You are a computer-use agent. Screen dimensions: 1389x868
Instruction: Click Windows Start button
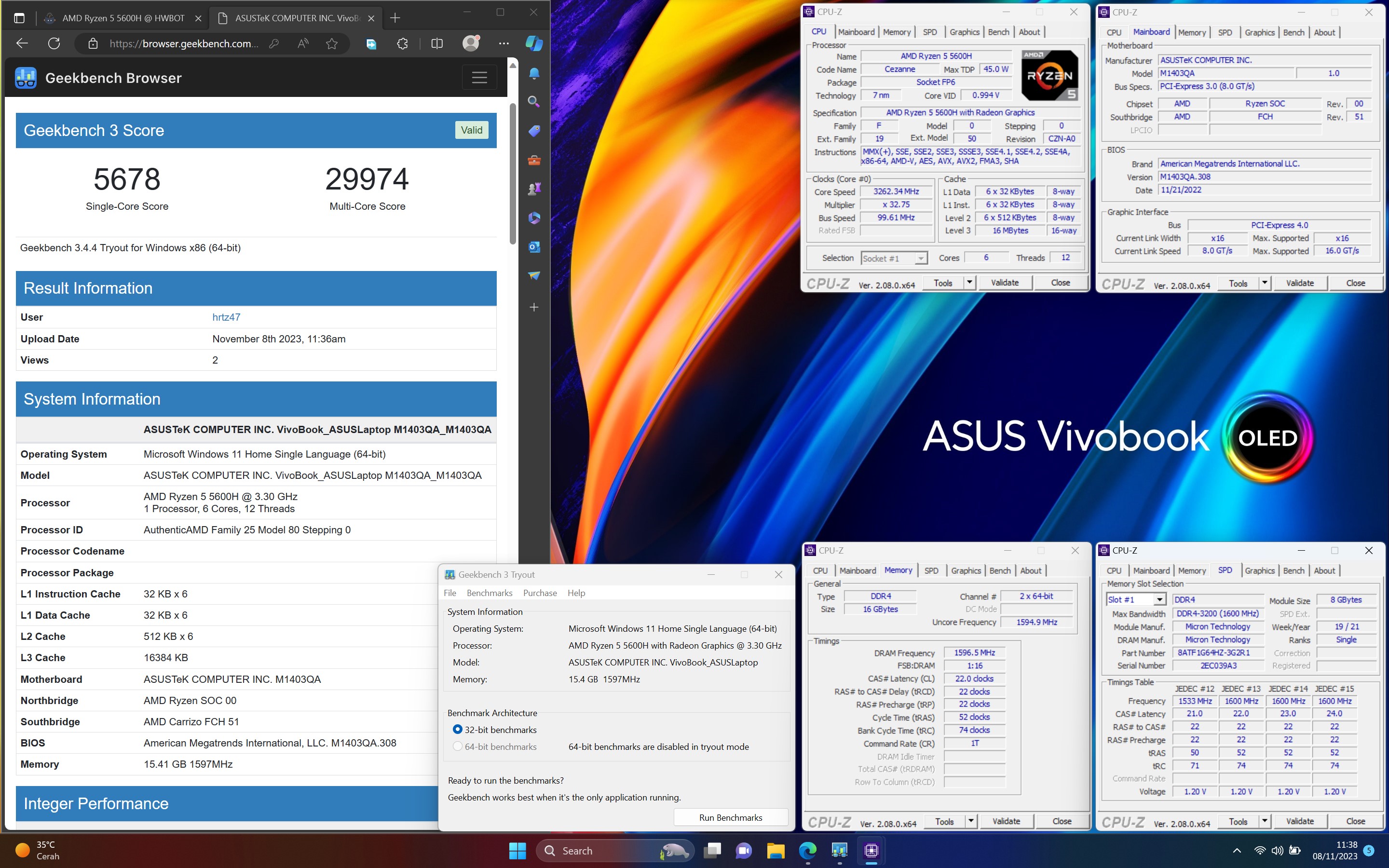point(517,851)
